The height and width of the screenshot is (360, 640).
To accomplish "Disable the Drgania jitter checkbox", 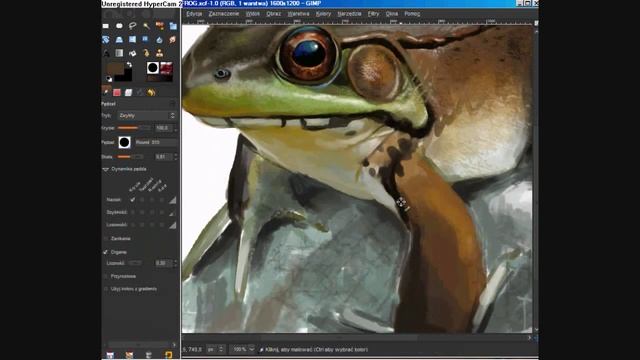I will tap(106, 252).
